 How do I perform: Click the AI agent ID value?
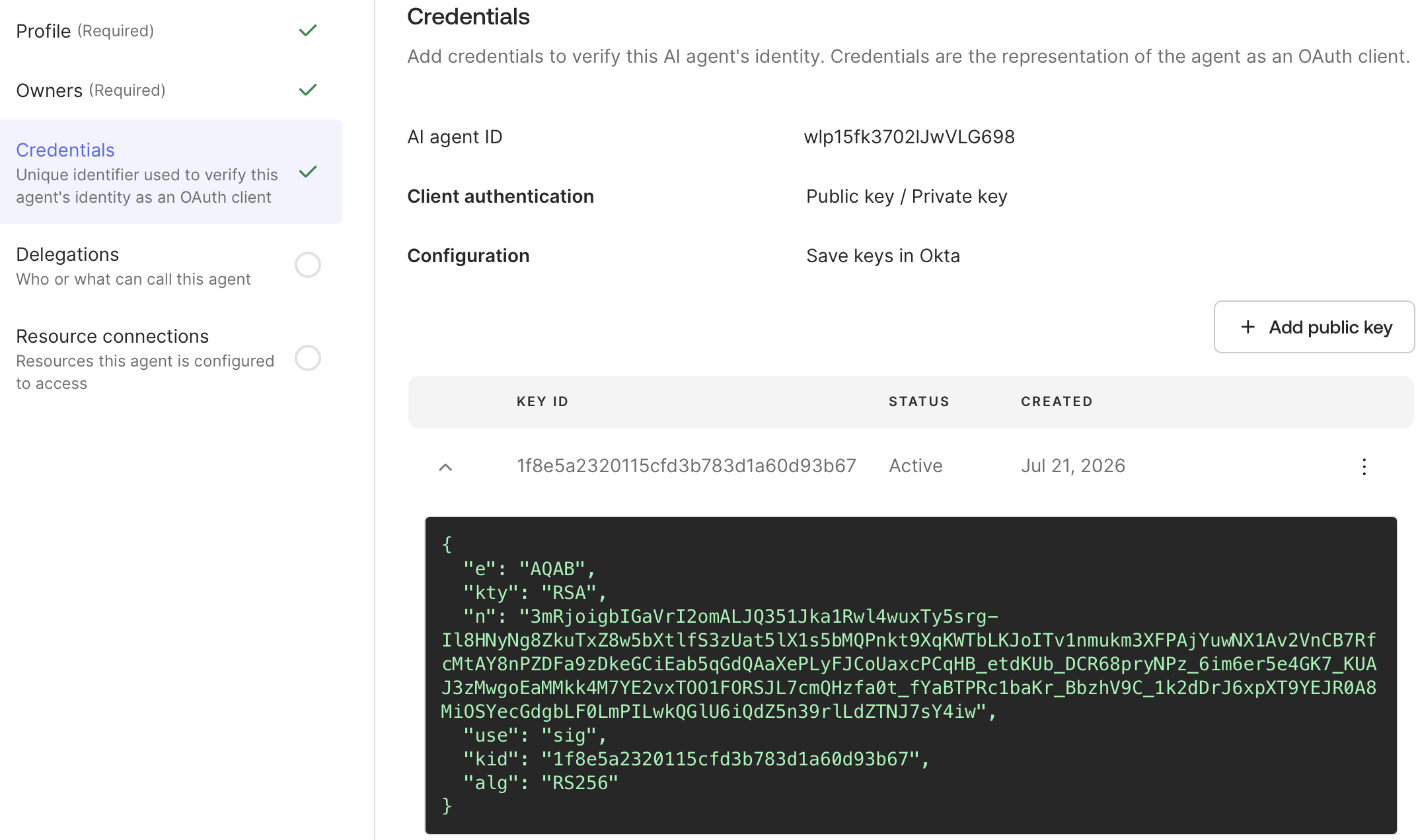[909, 137]
